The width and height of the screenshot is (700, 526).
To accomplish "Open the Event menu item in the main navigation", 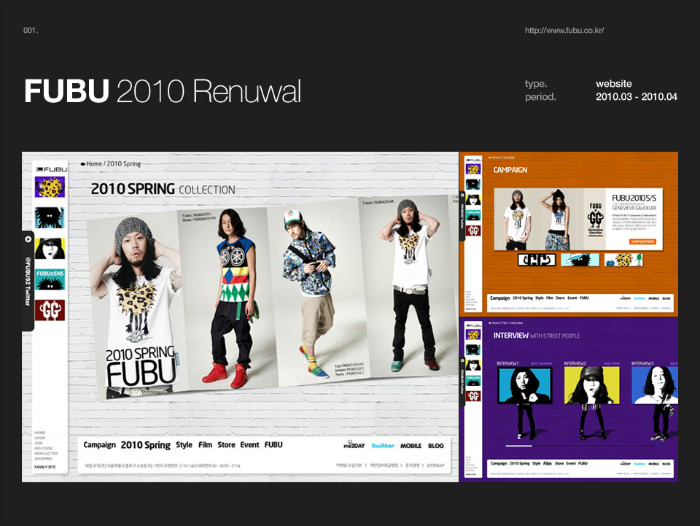I will (250, 445).
